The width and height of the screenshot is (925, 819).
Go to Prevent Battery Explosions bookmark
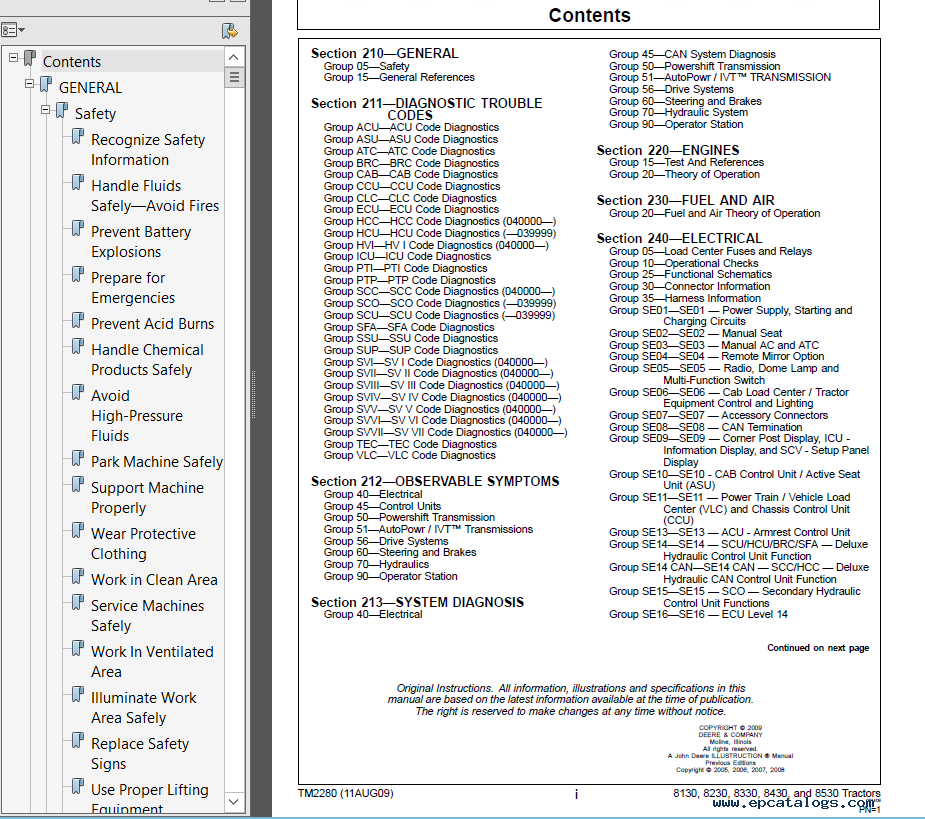[141, 242]
